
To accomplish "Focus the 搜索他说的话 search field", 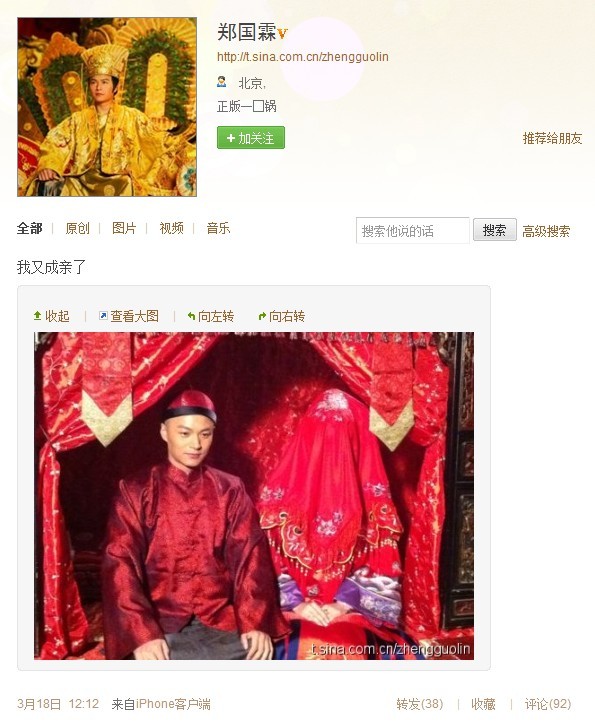I will pos(412,230).
